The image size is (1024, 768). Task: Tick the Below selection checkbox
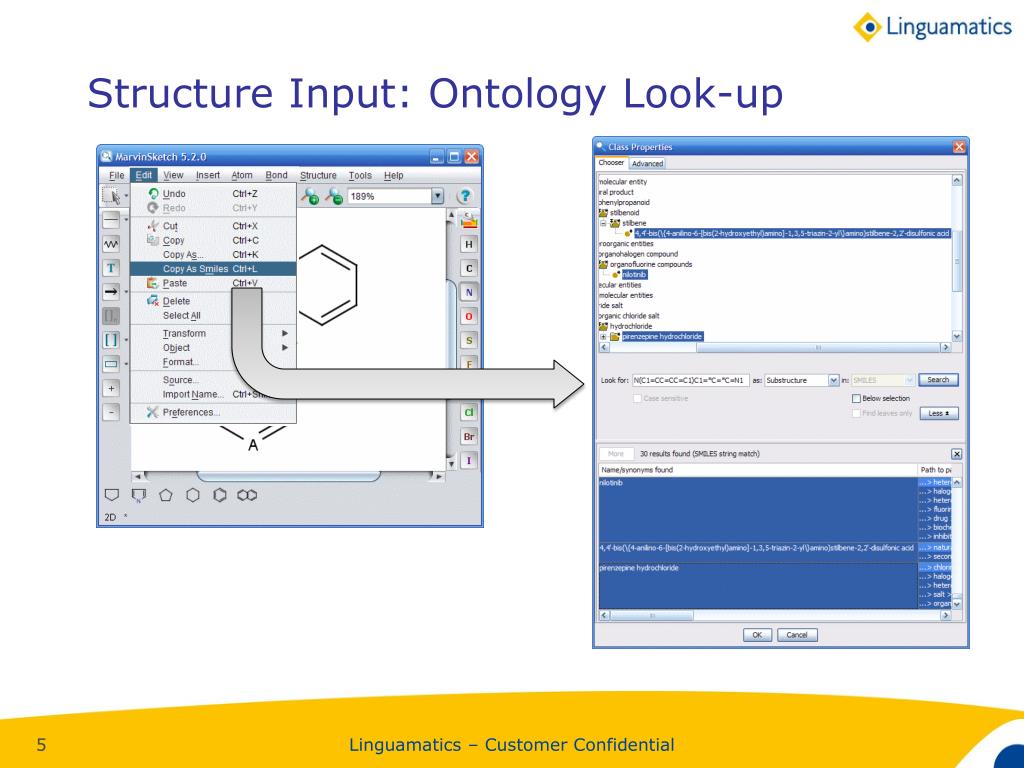856,398
